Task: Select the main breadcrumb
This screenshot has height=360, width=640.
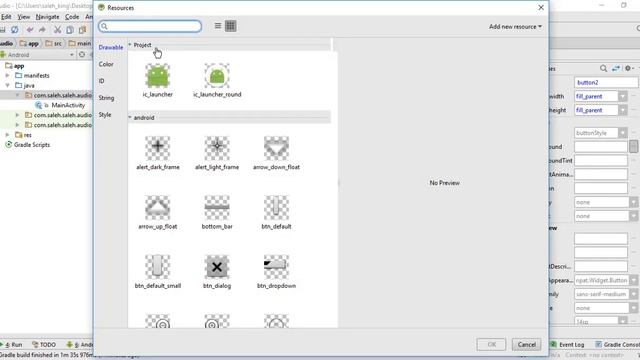Action: coord(80,43)
